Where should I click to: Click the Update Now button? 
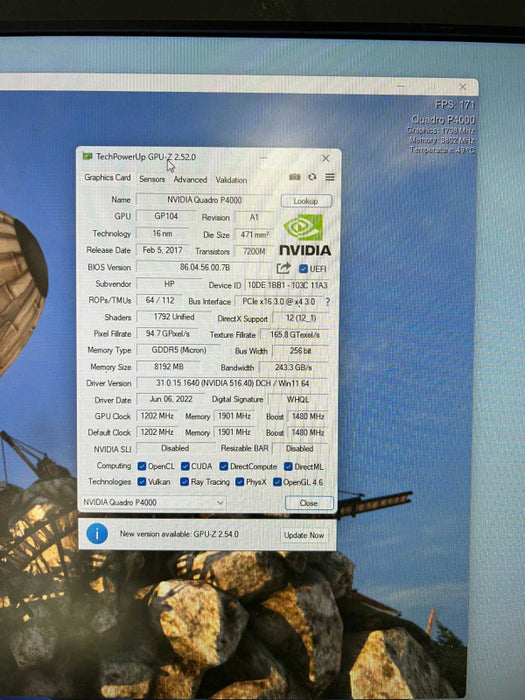pos(304,535)
